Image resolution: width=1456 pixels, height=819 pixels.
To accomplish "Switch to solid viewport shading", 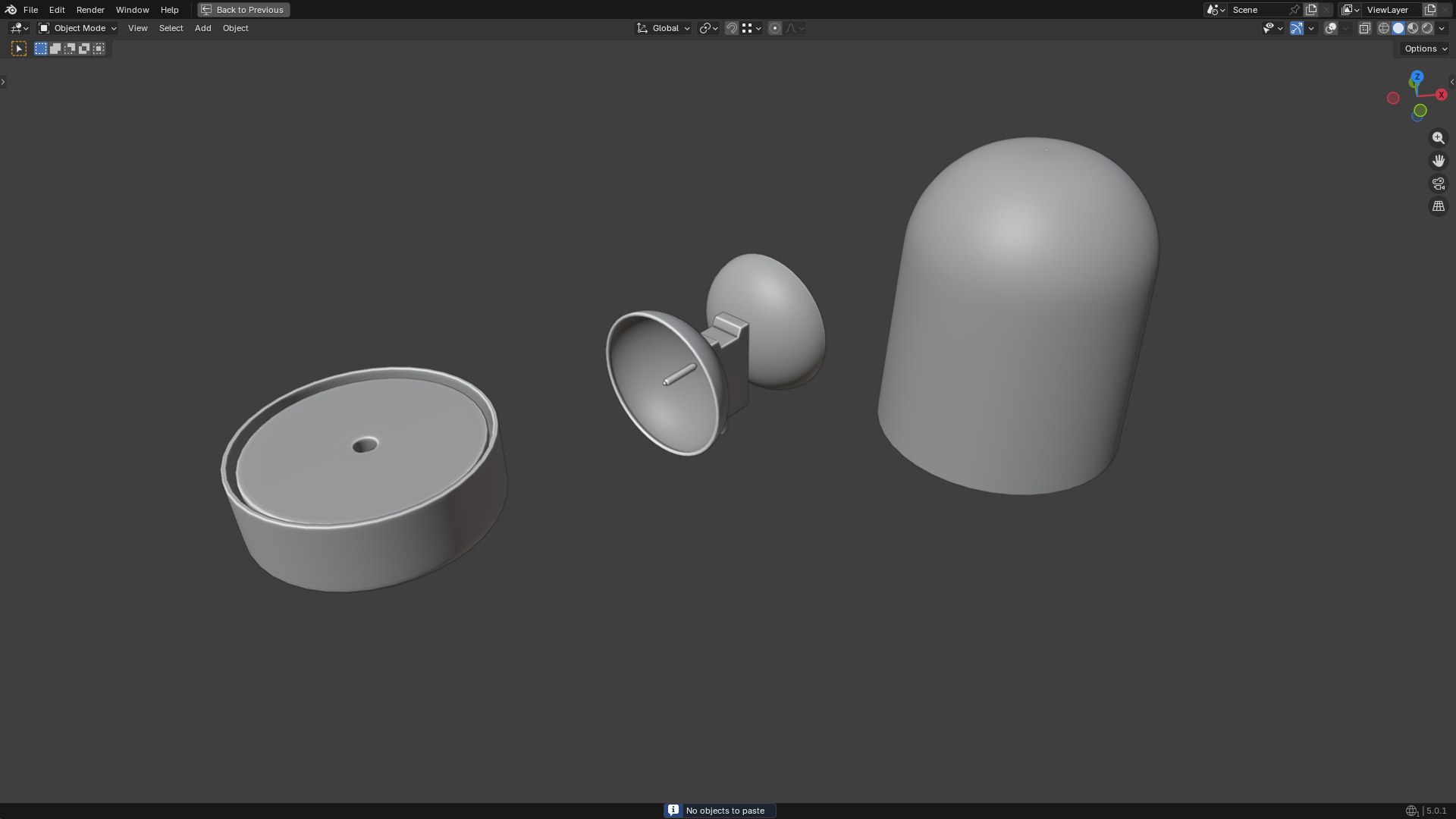I will point(1398,28).
